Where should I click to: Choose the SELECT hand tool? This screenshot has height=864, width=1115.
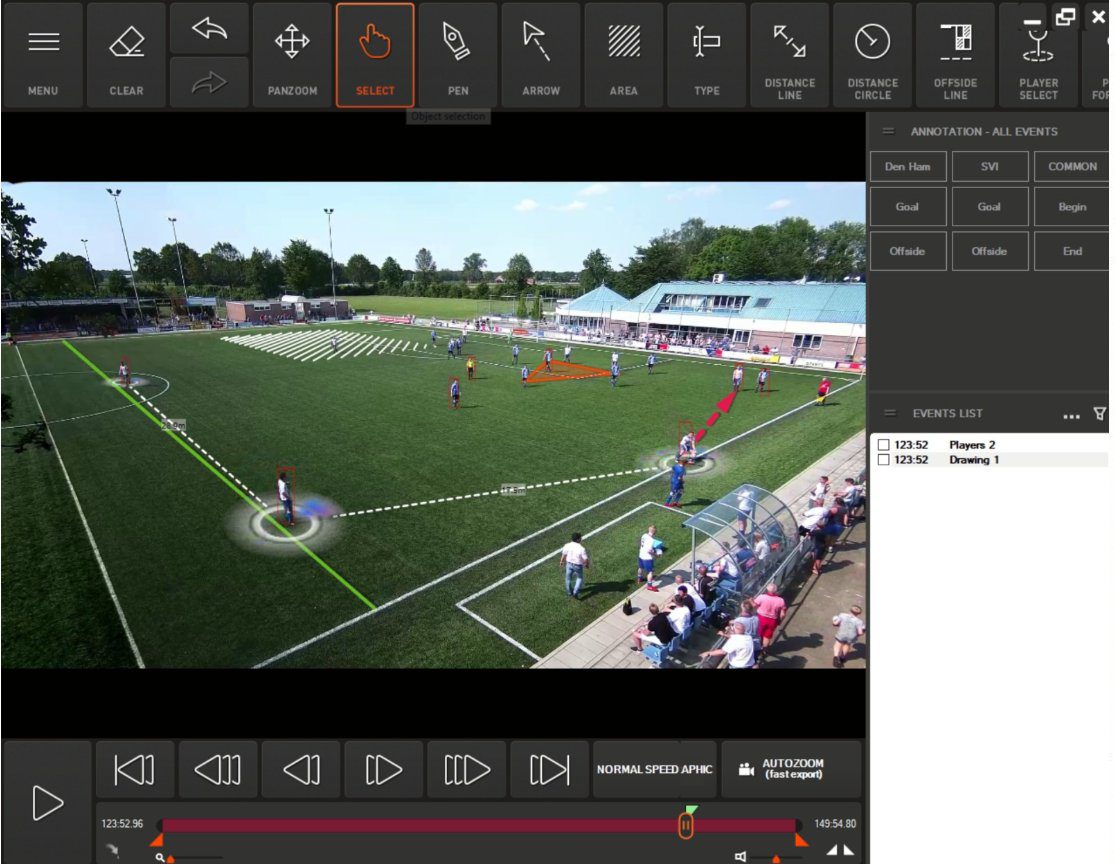pyautogui.click(x=375, y=55)
